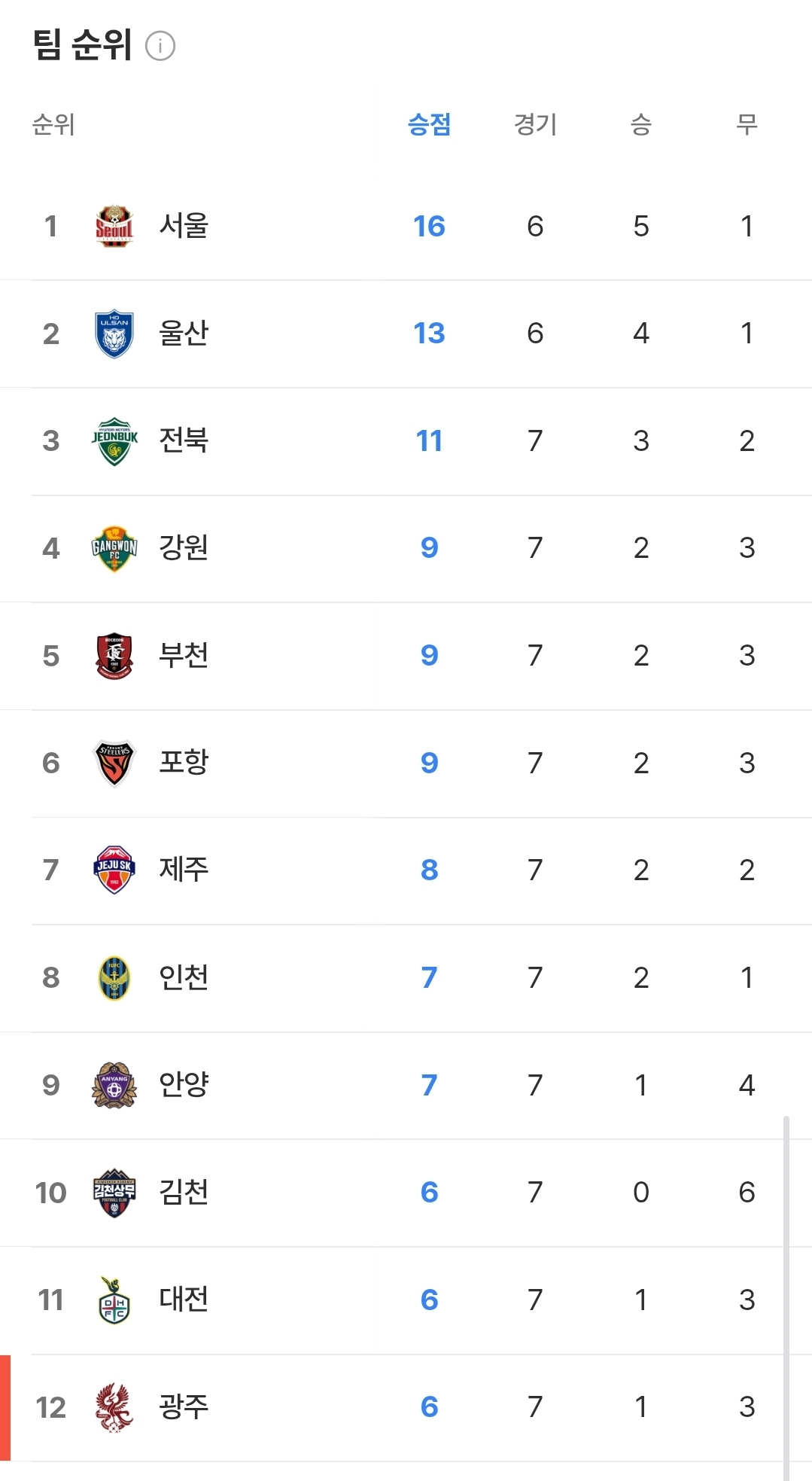
Task: Click the Ulsan HD tiger crest
Action: click(114, 334)
